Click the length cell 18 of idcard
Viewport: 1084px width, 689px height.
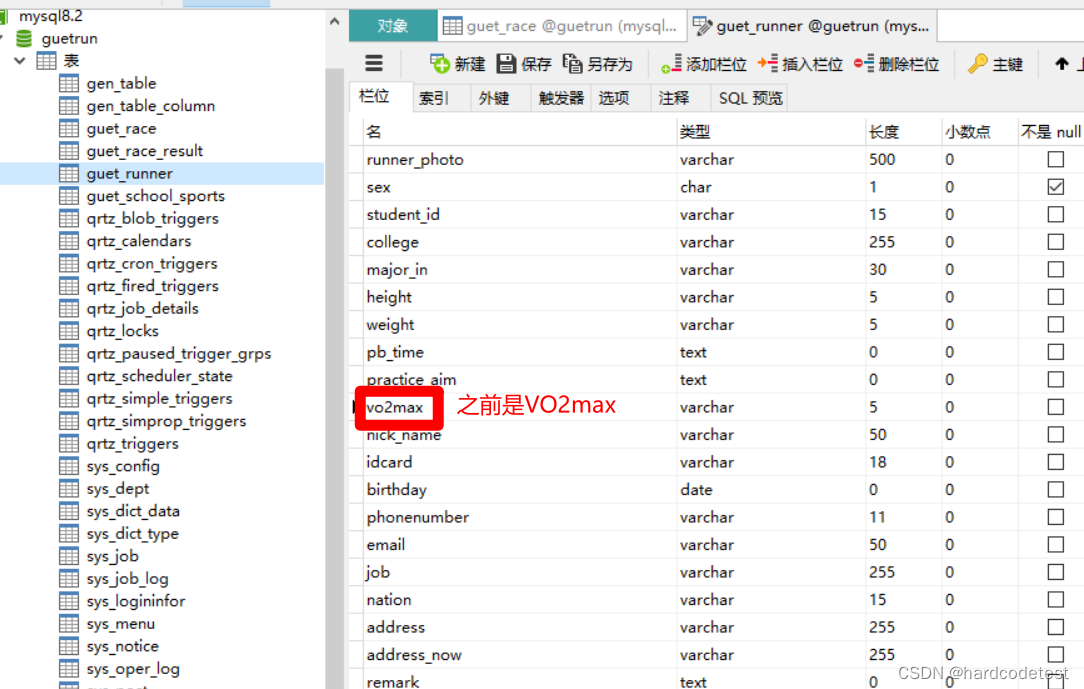[x=903, y=462]
